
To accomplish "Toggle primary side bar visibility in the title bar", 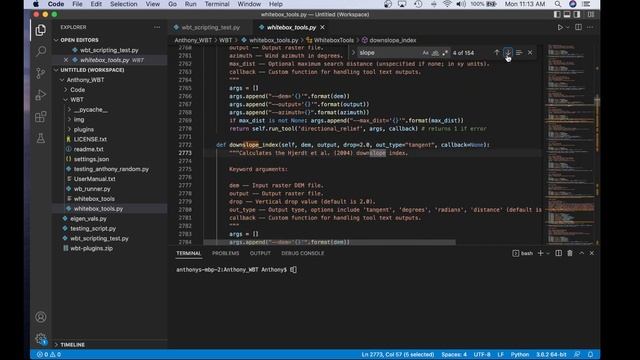I will (x=557, y=14).
